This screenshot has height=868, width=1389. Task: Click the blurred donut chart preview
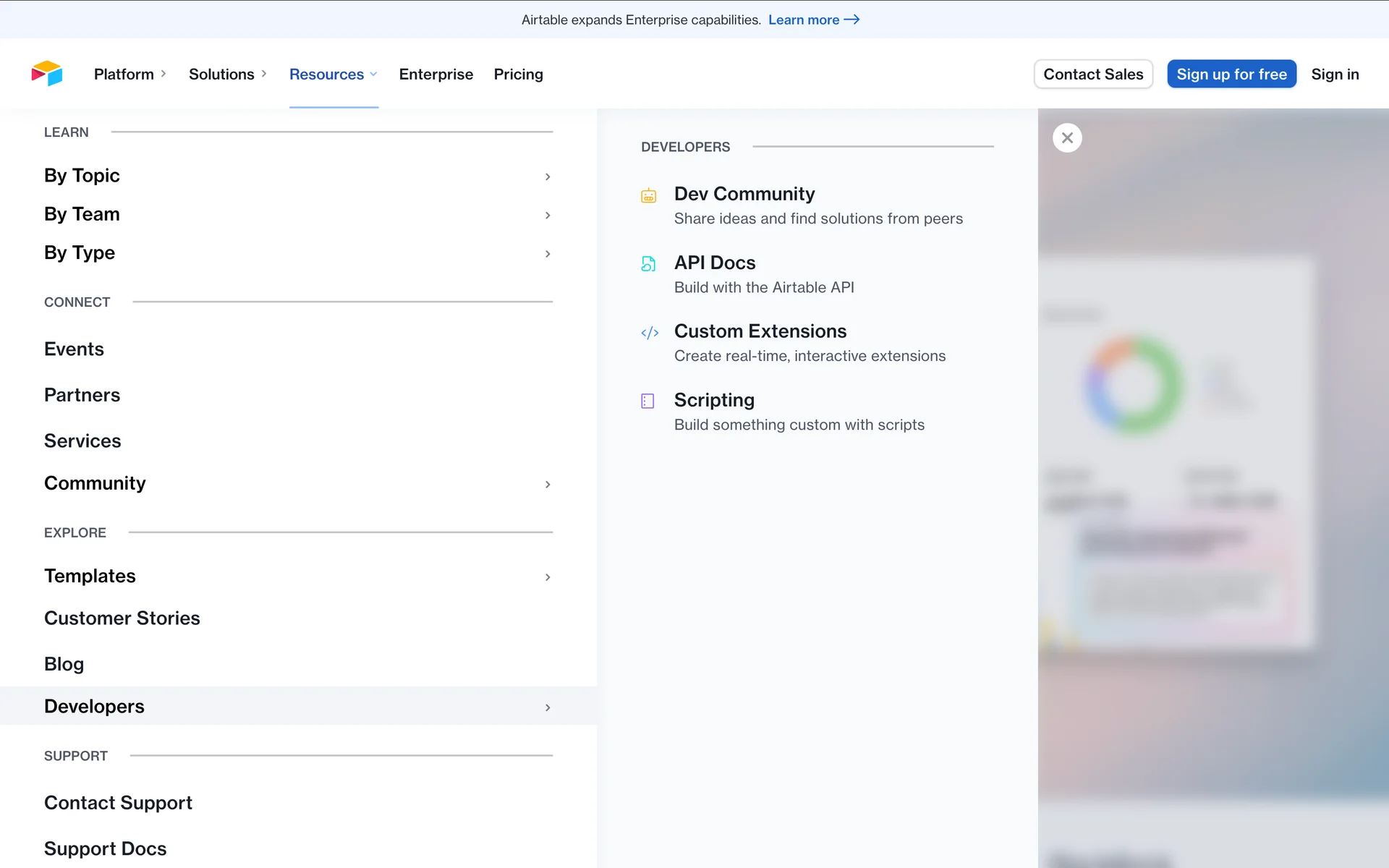click(1134, 385)
